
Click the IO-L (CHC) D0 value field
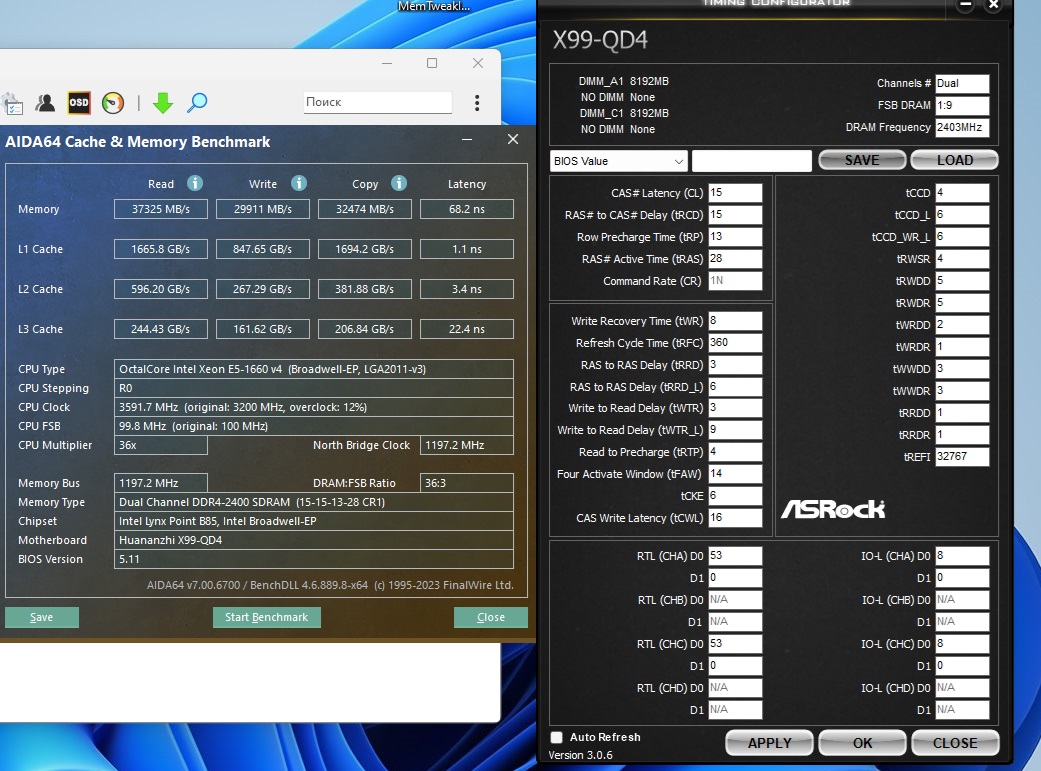[962, 643]
